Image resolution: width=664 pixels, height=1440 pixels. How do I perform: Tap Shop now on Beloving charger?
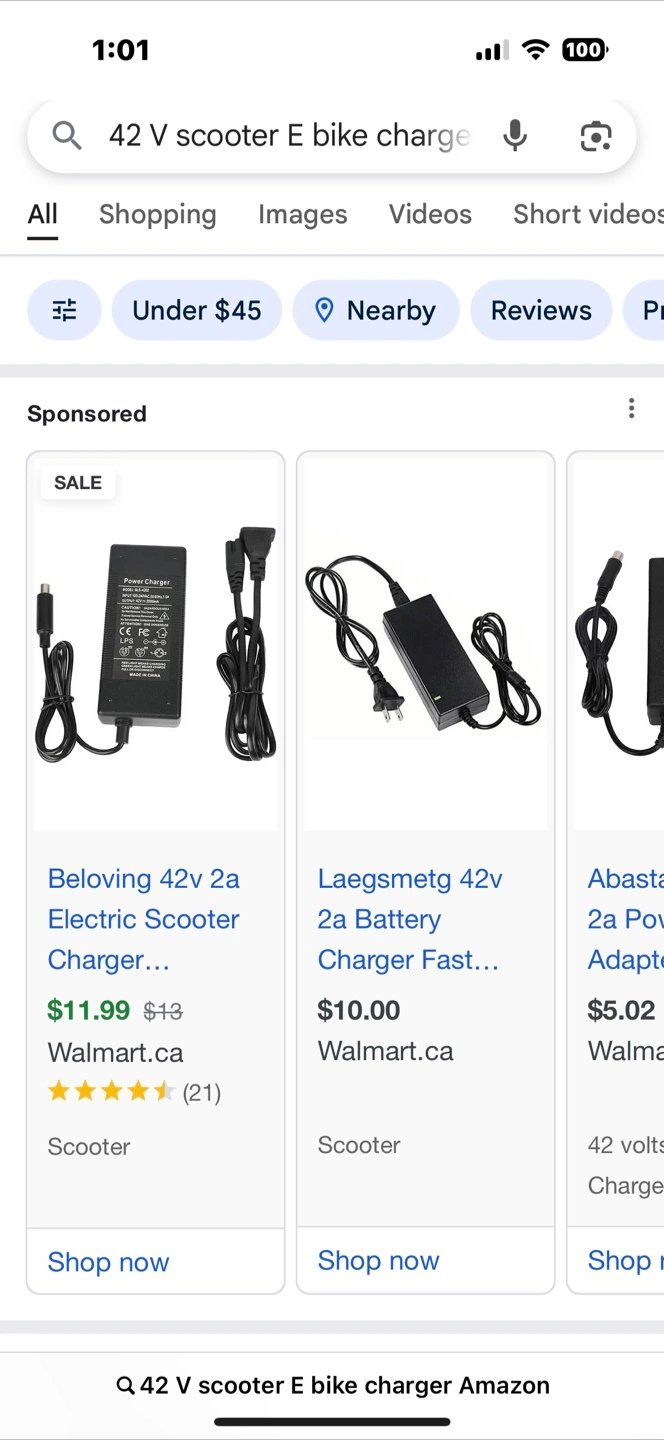point(109,1262)
